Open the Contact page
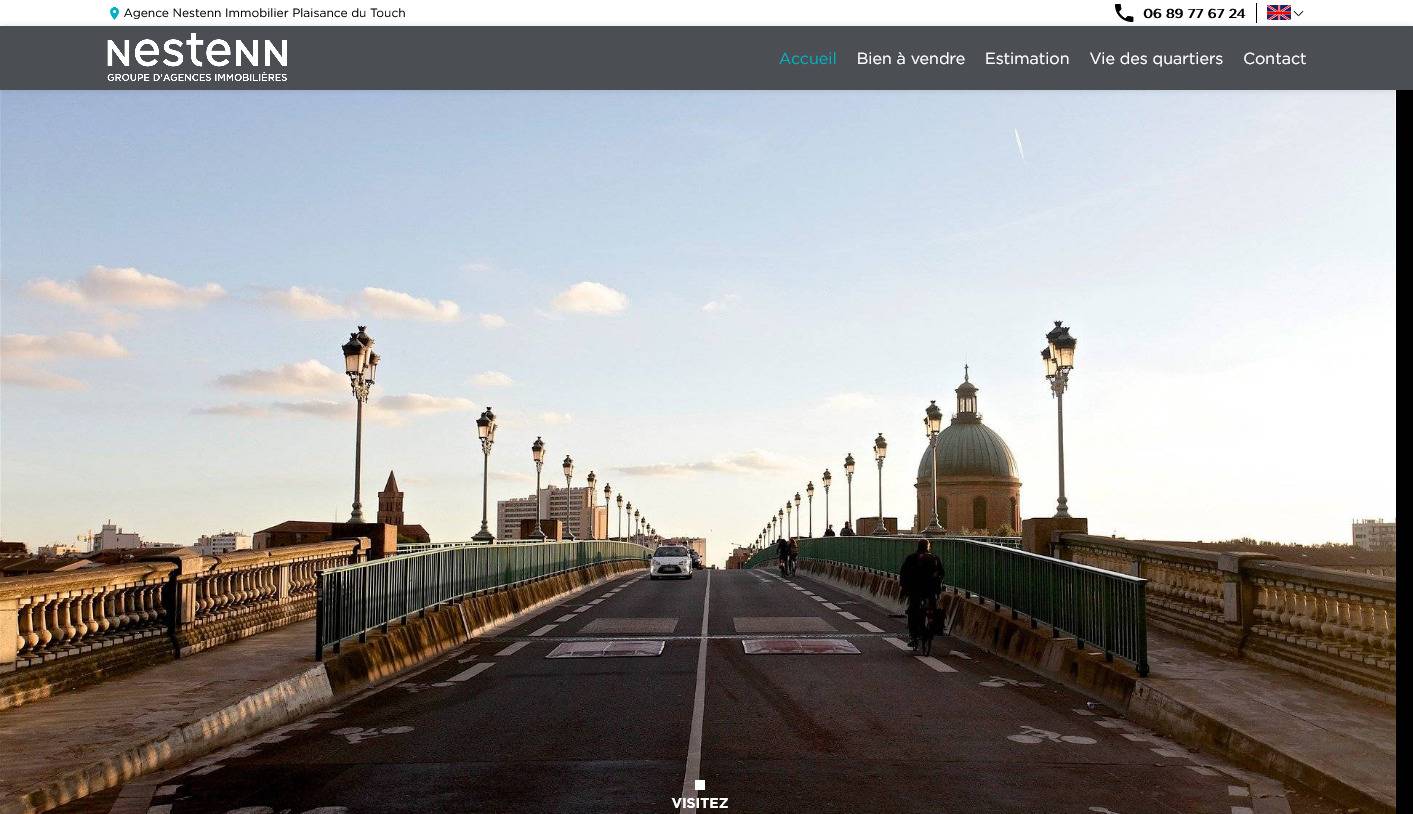 [x=1274, y=58]
